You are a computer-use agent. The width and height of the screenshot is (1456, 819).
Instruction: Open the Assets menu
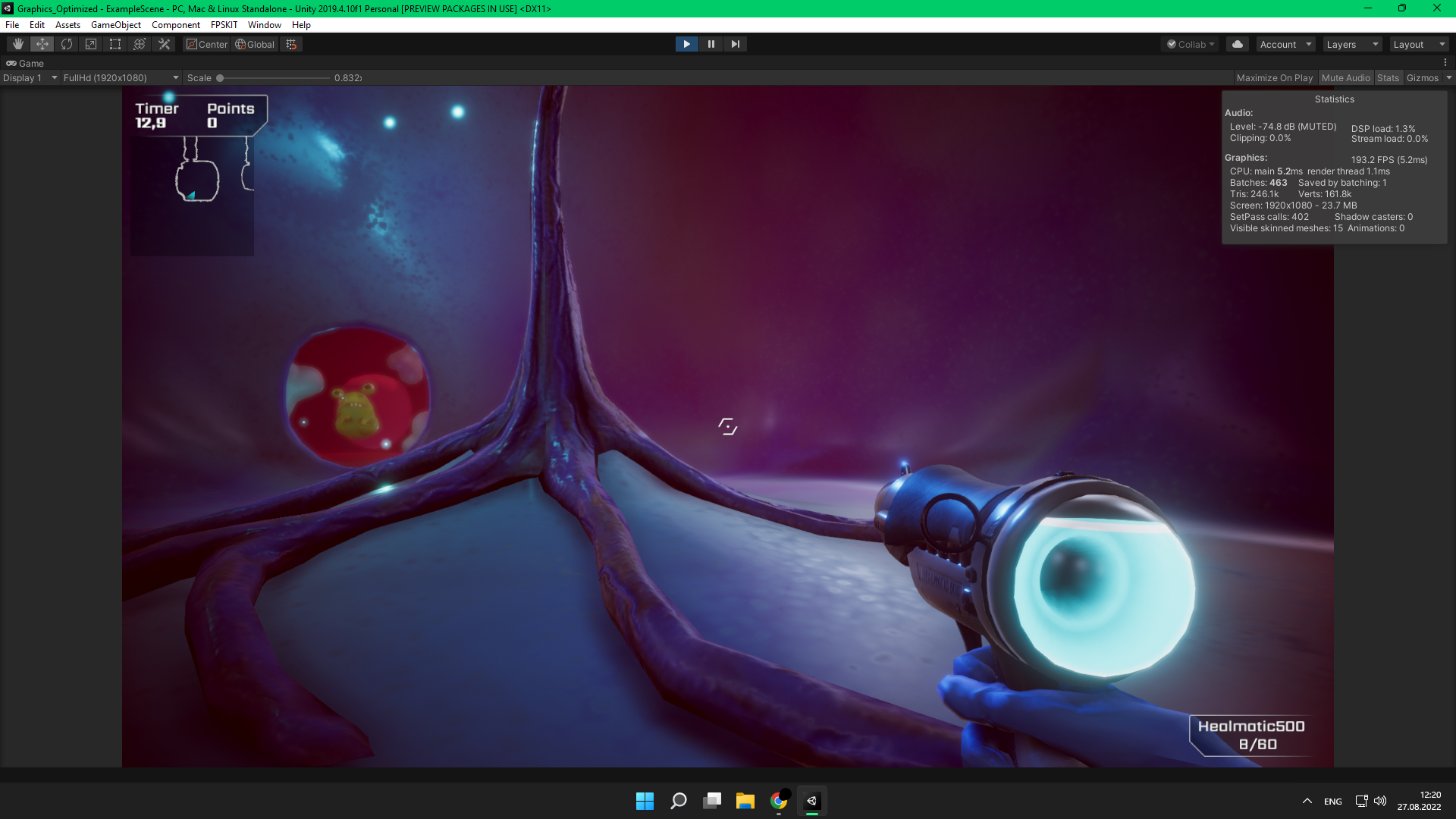[x=67, y=24]
